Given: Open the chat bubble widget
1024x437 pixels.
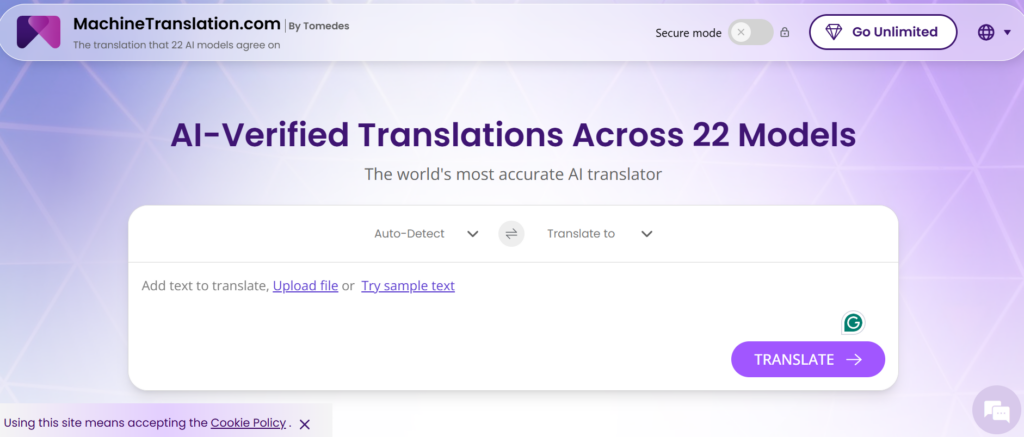Looking at the screenshot, I should [x=996, y=410].
